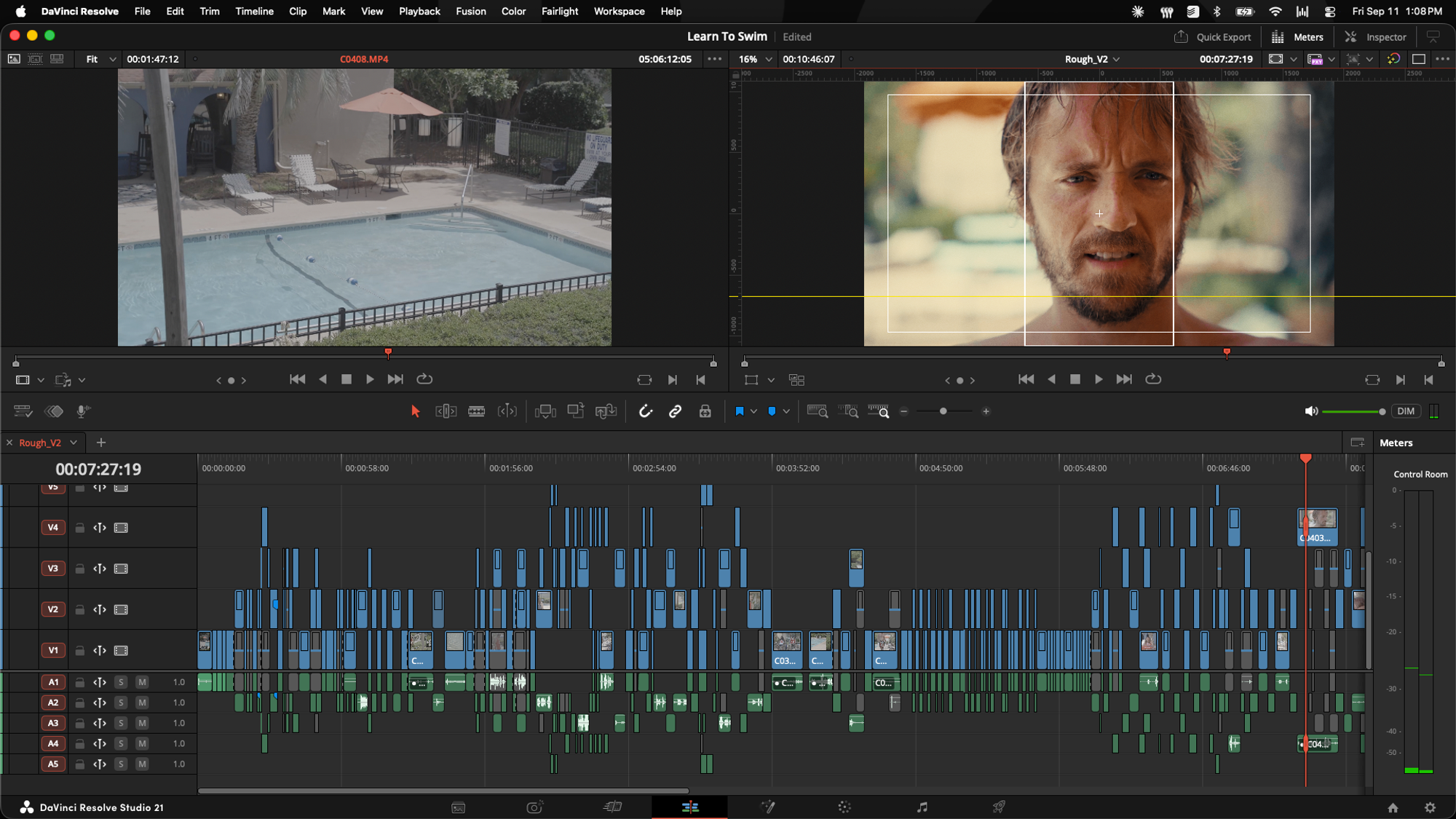Click zoom-in plus on timeline zoom
1456x819 pixels.
986,411
